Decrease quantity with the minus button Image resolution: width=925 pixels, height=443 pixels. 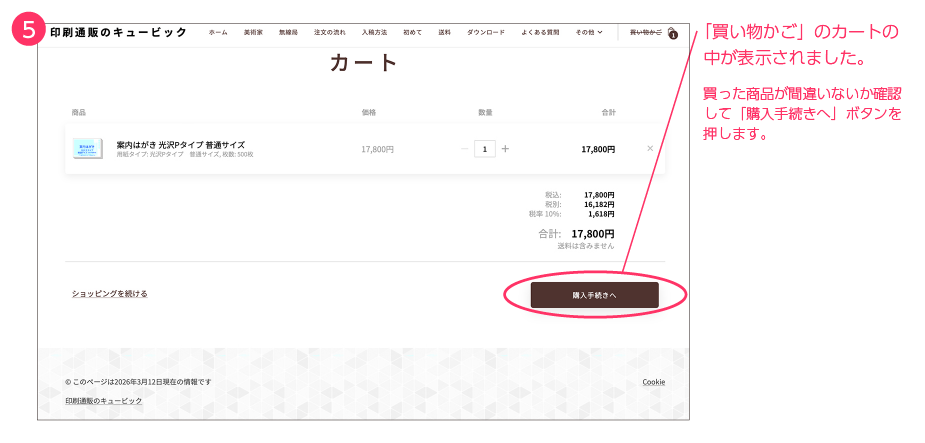click(464, 149)
